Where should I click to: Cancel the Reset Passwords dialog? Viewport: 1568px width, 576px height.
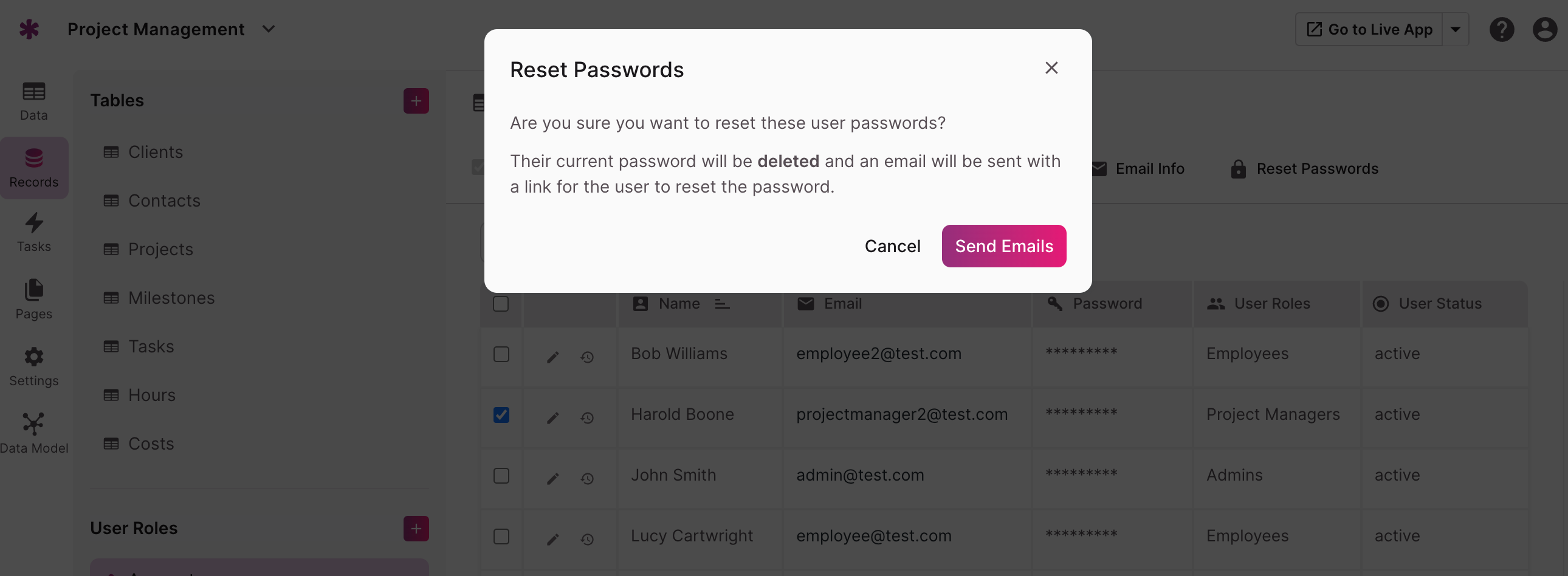[x=892, y=245]
